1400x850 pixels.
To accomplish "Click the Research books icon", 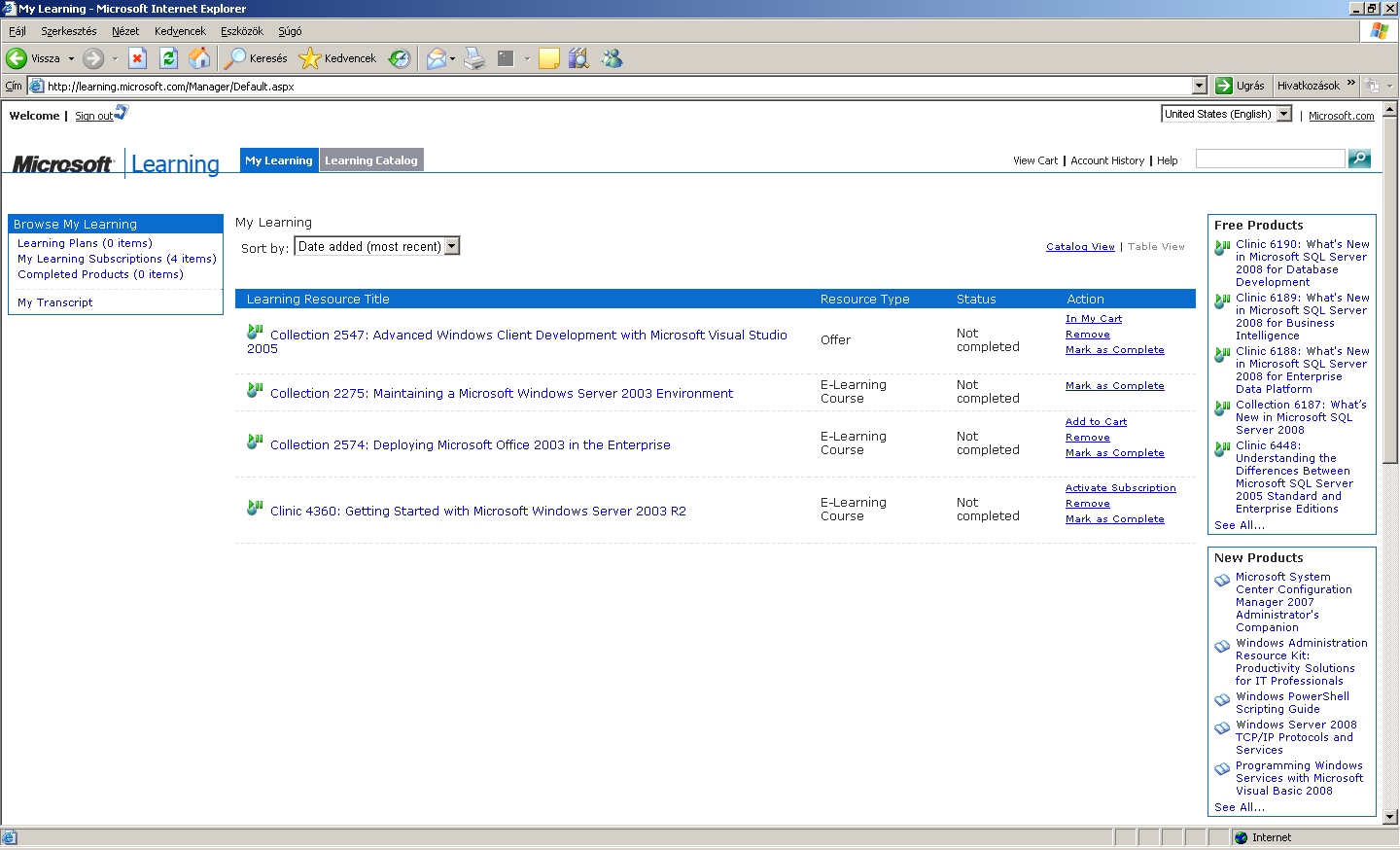I will click(579, 58).
